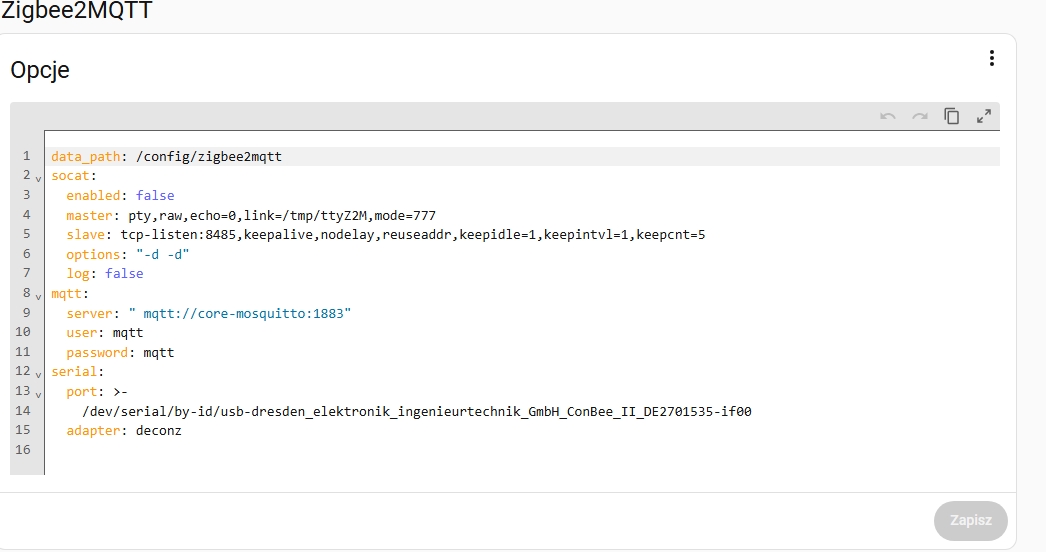Click the ConBee II serial device path

coord(416,411)
